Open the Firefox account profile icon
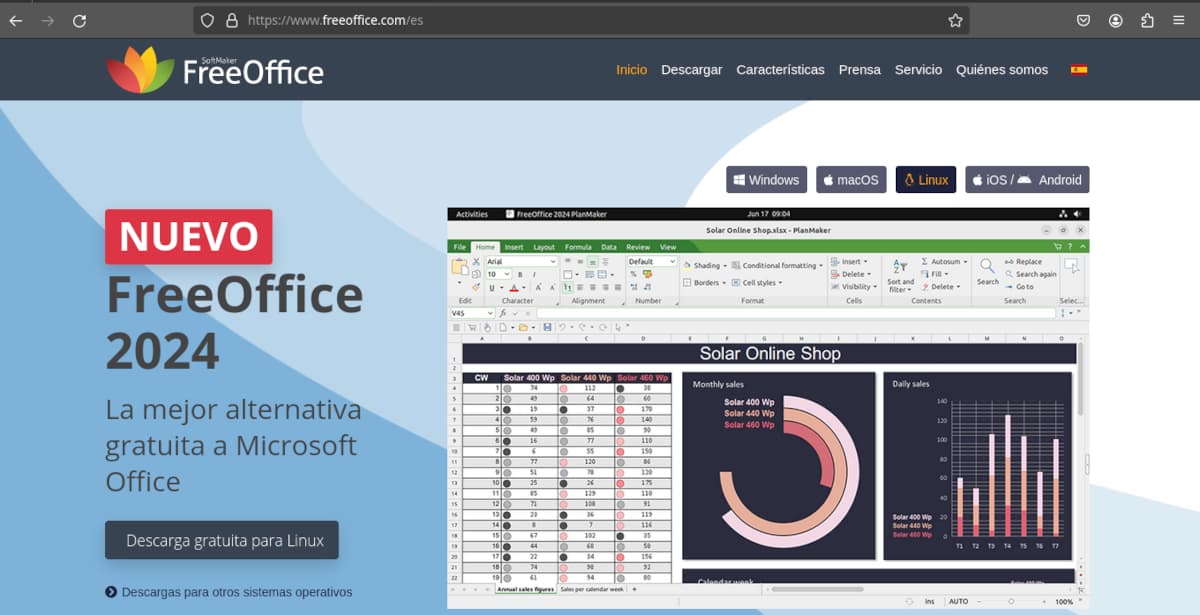This screenshot has height=615, width=1200. [x=1116, y=20]
